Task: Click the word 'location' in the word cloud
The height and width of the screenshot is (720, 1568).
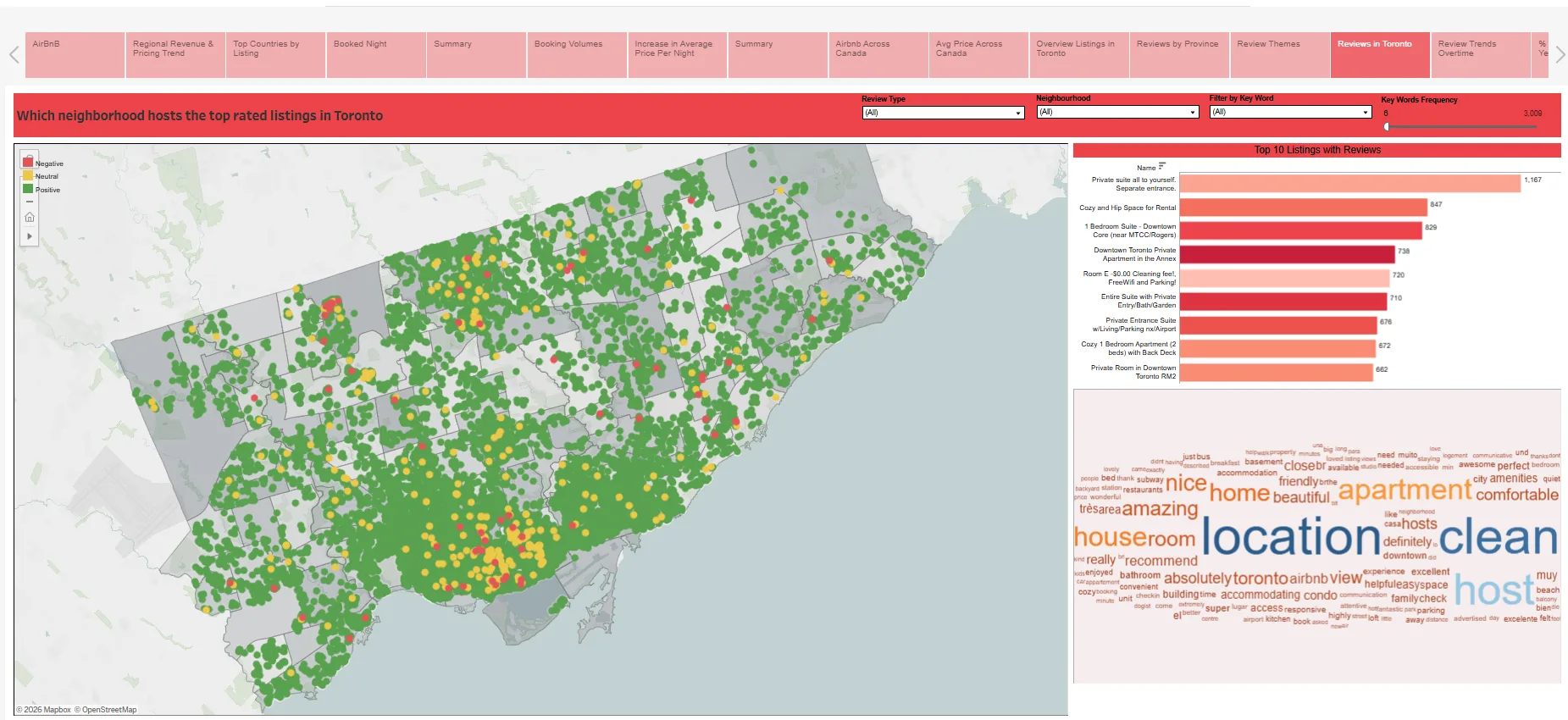Action: 1291,537
